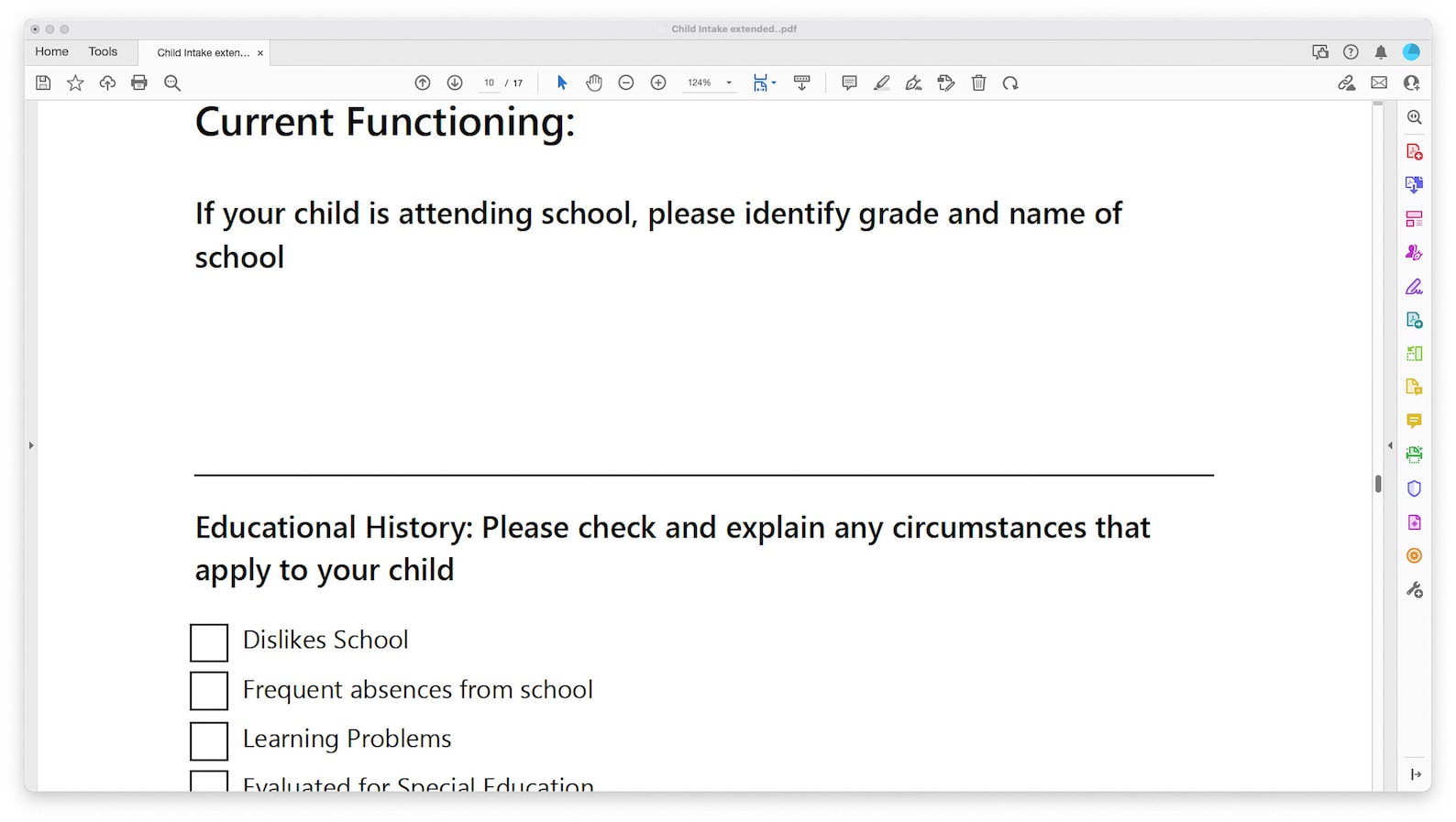
Task: Zoom in with the plus icon
Action: point(658,83)
